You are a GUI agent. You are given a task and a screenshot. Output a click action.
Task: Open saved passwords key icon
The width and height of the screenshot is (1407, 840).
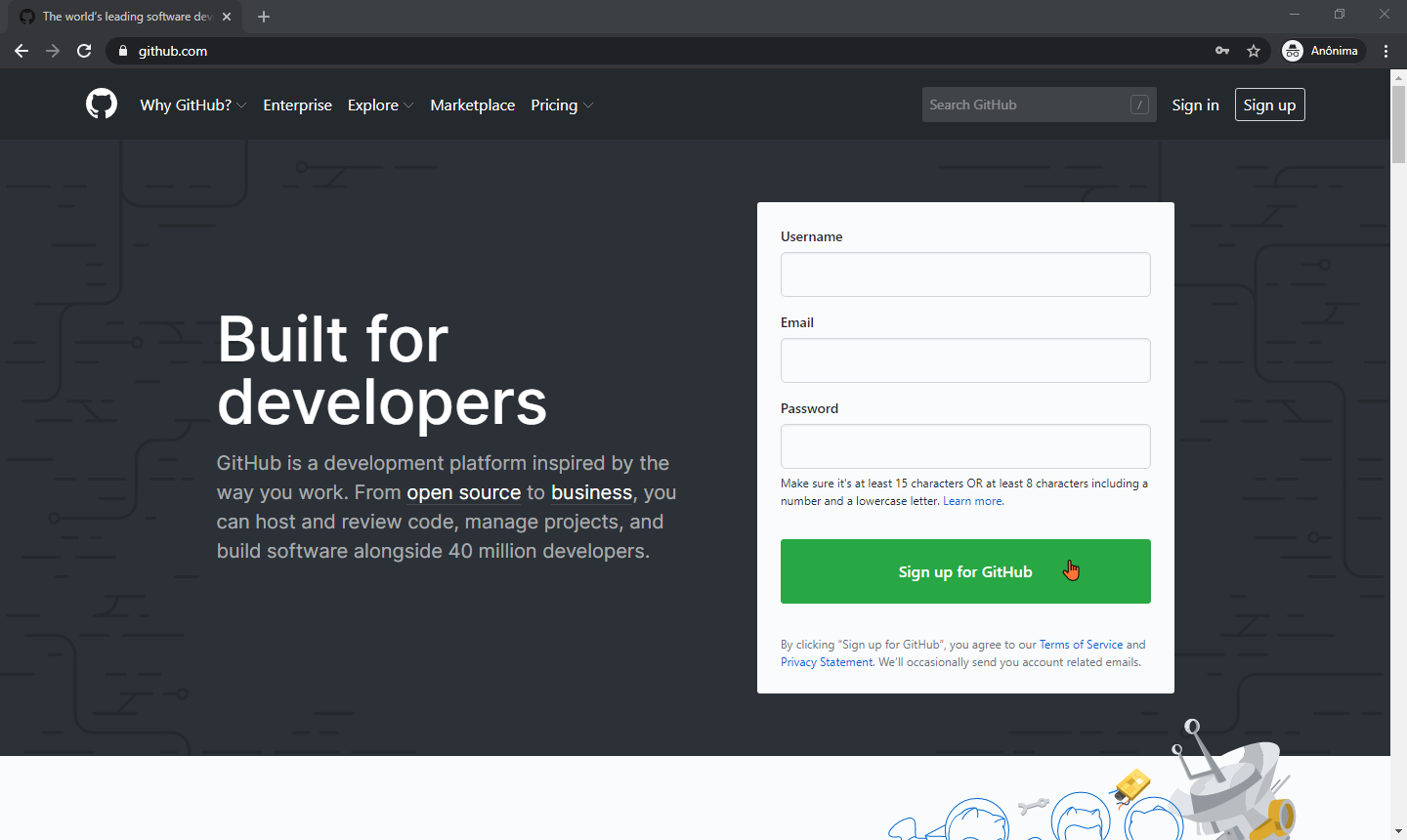click(1222, 51)
